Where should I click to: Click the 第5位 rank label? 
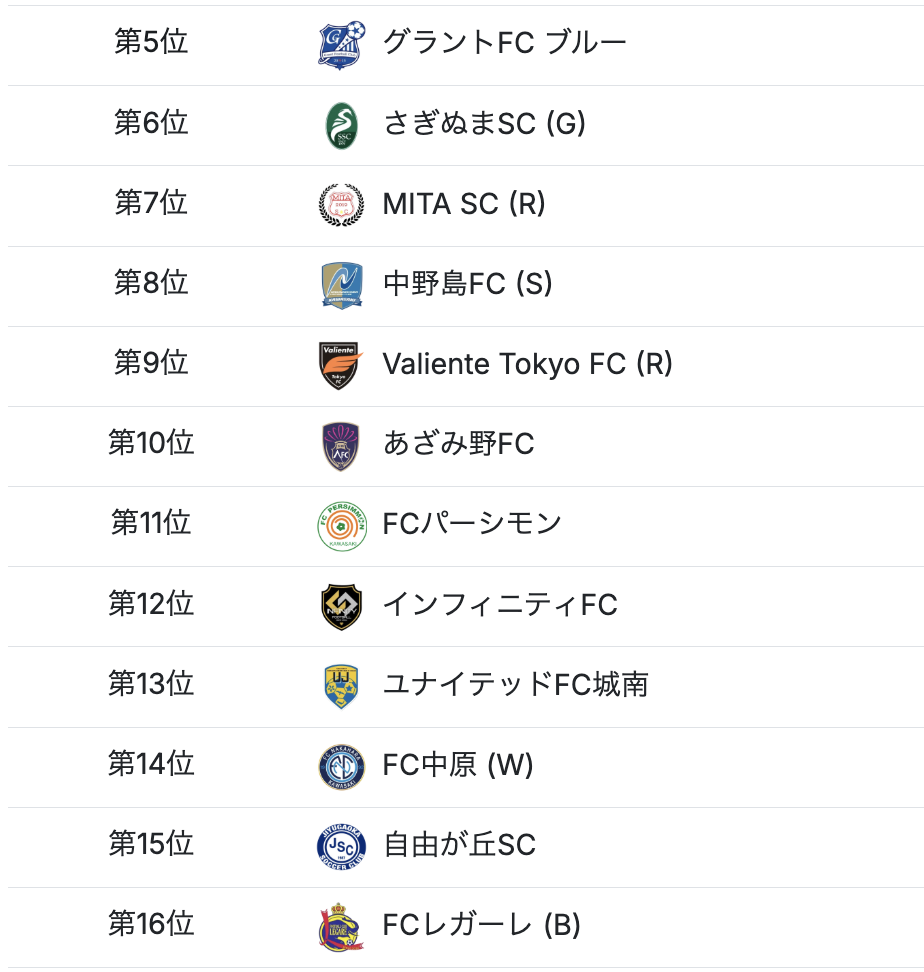pyautogui.click(x=151, y=42)
